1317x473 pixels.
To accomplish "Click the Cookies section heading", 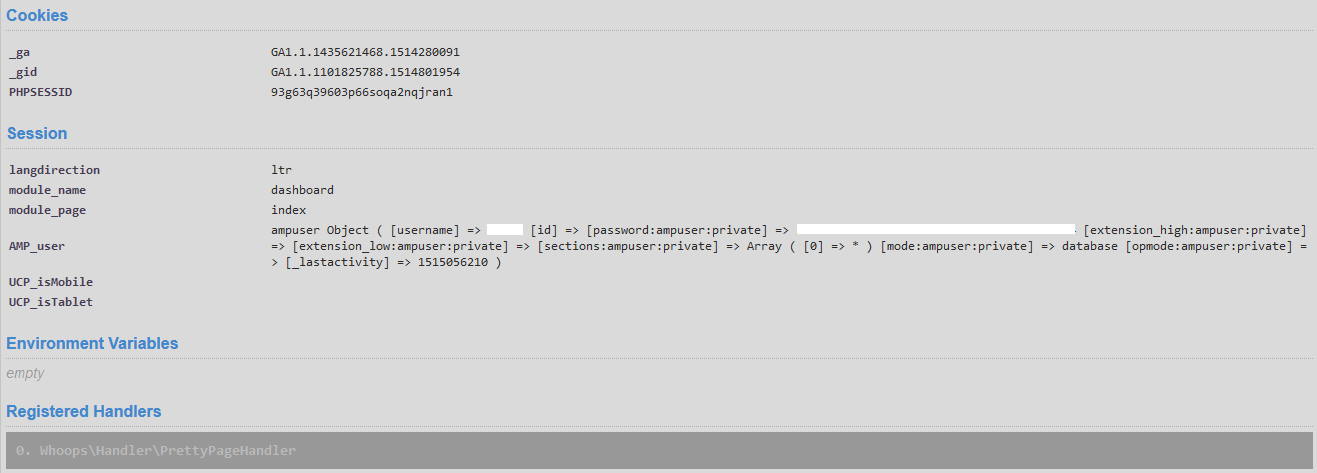I will click(x=37, y=16).
